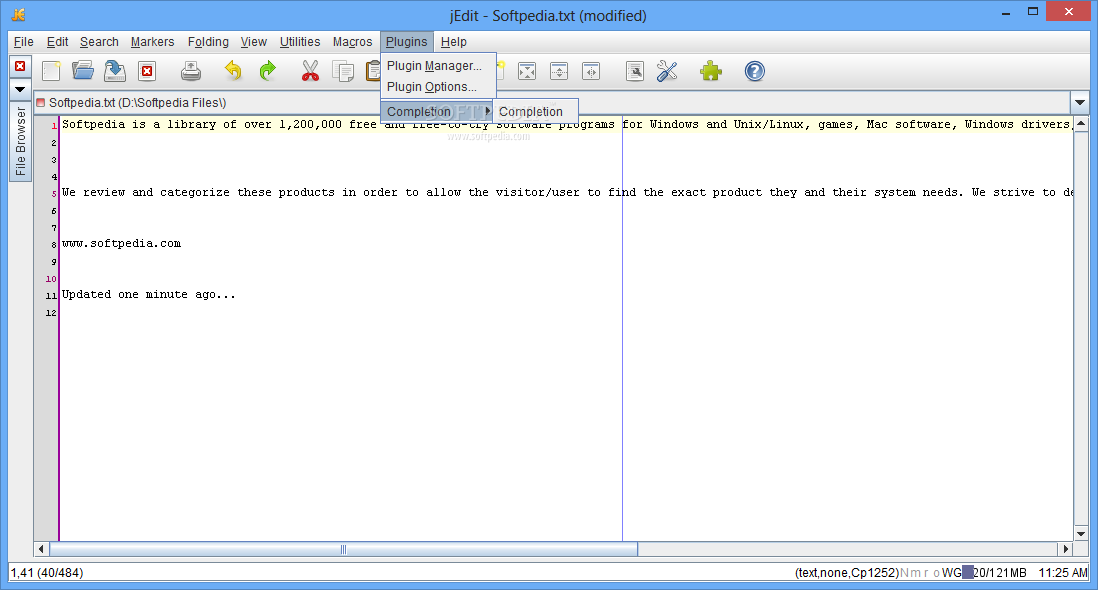Click the vertical scrollbar up arrow

[1080, 124]
